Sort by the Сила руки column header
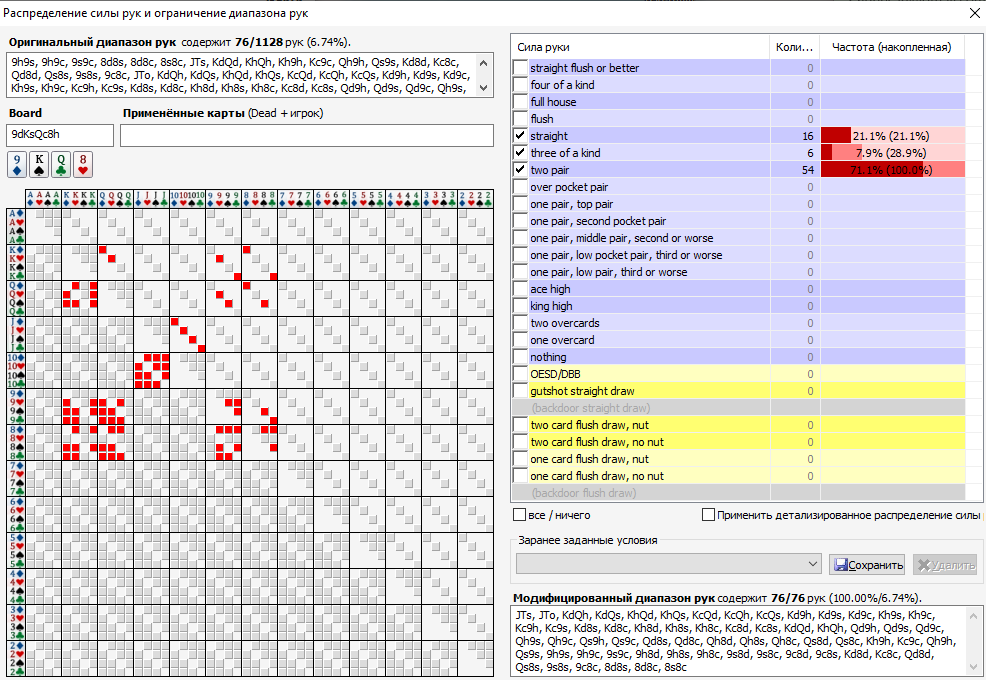Image resolution: width=986 pixels, height=680 pixels. pyautogui.click(x=640, y=47)
